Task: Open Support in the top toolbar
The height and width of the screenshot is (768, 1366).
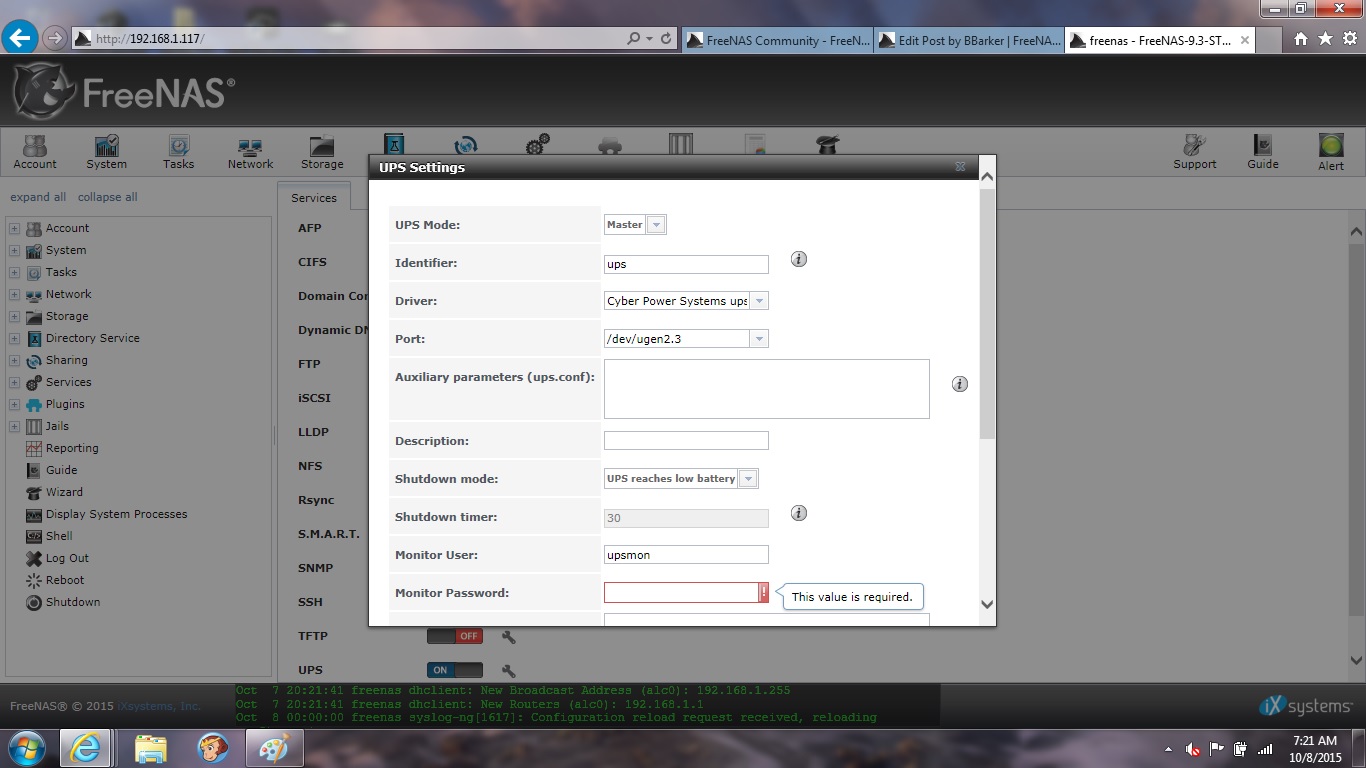Action: (1195, 152)
